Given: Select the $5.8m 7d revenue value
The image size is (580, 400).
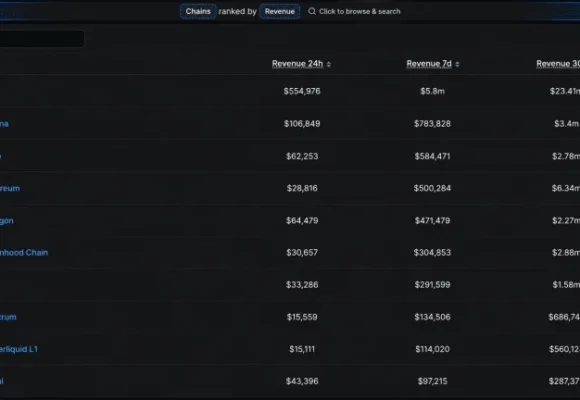Looking at the screenshot, I should tap(432, 91).
